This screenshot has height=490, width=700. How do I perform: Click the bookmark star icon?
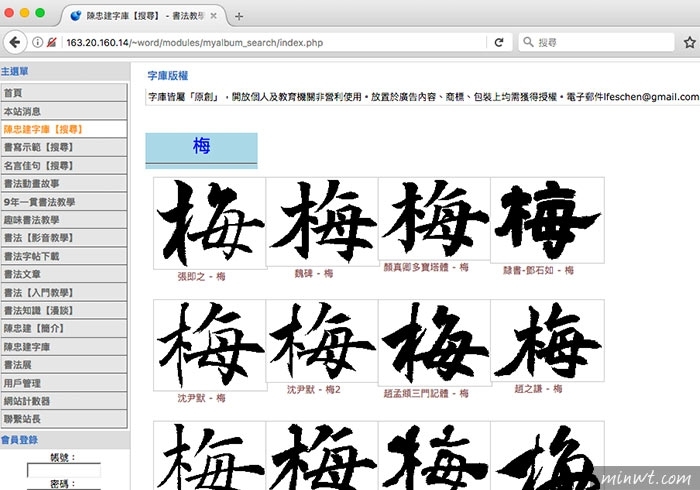coord(689,43)
